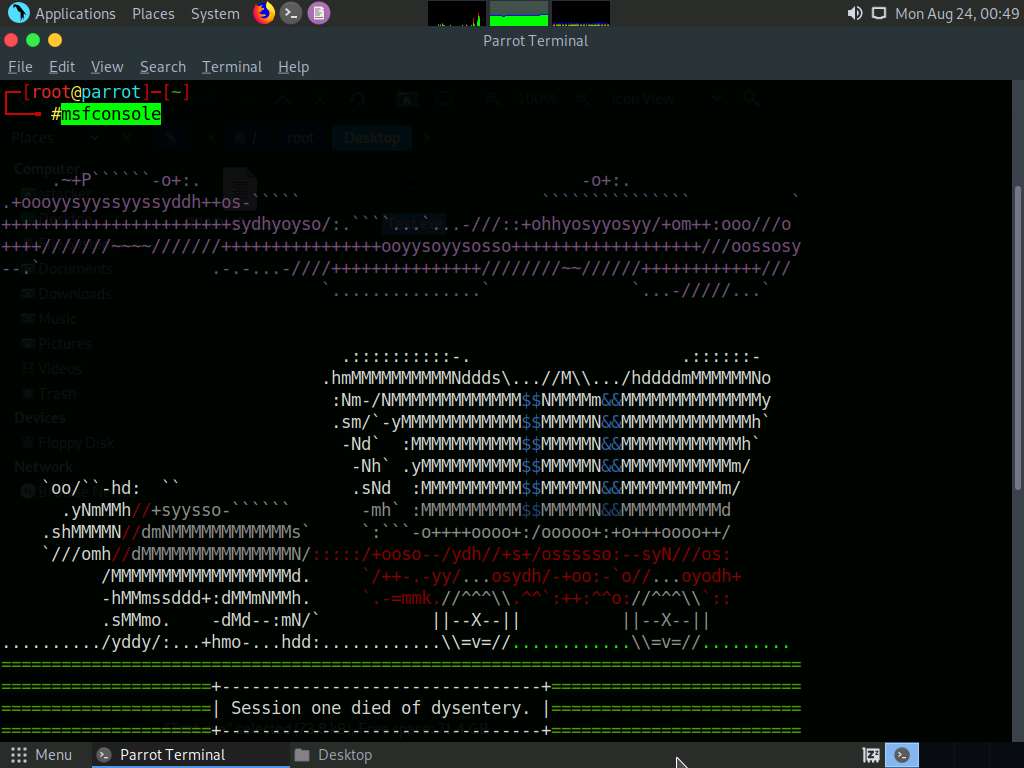Image resolution: width=1024 pixels, height=768 pixels.
Task: Launch Firefox from the top panel
Action: coord(264,13)
